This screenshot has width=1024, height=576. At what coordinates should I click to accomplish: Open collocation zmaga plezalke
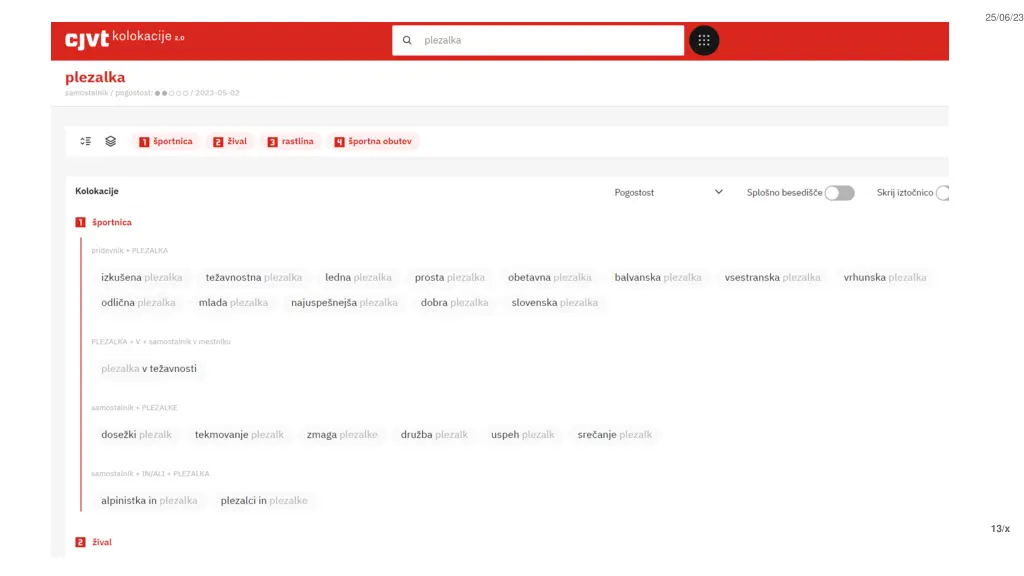point(342,435)
